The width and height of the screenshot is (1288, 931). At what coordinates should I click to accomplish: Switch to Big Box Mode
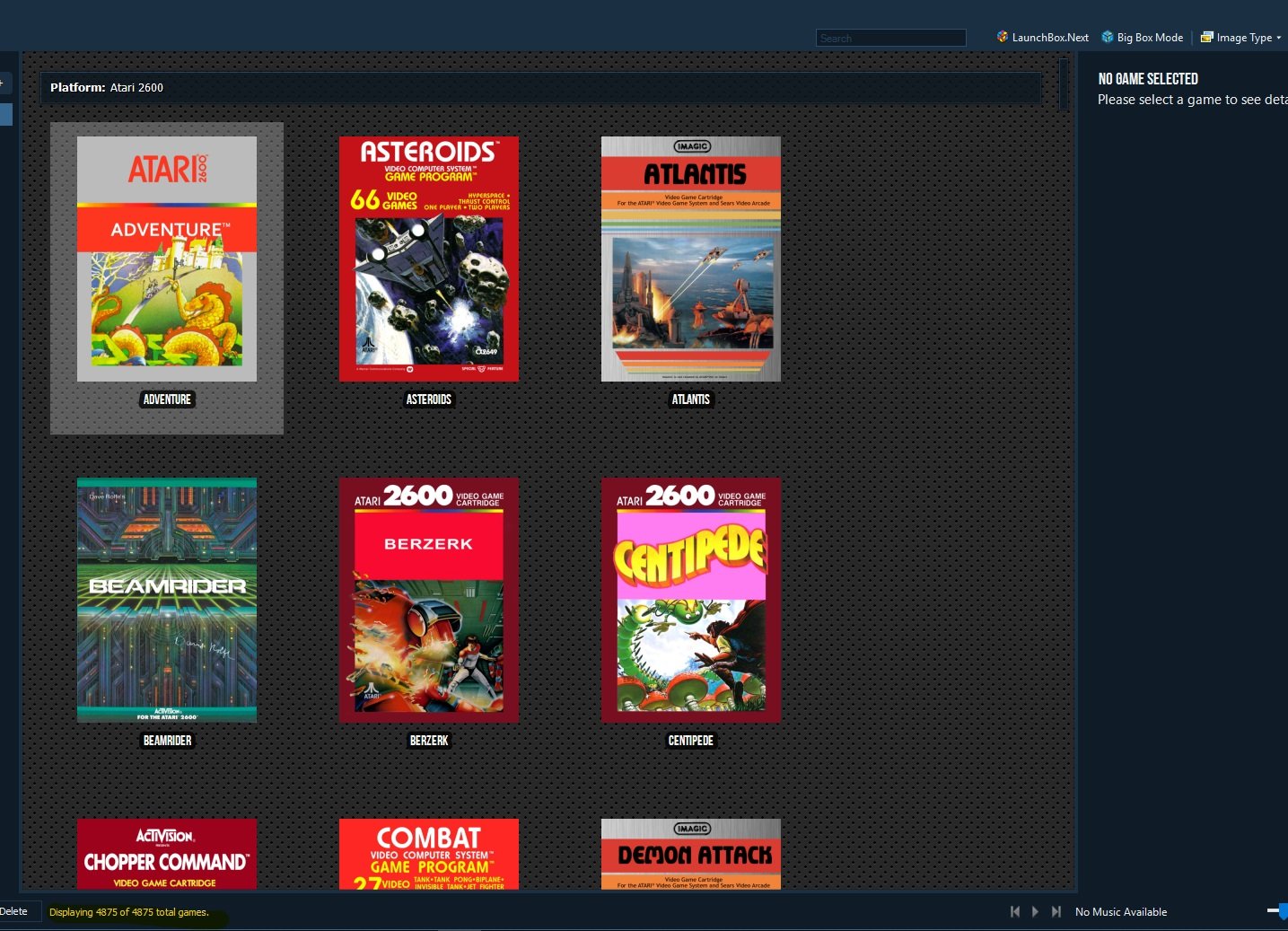click(x=1142, y=37)
